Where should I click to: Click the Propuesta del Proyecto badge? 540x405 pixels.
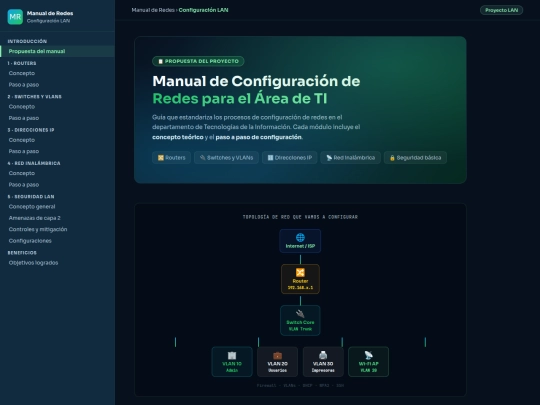tap(198, 61)
